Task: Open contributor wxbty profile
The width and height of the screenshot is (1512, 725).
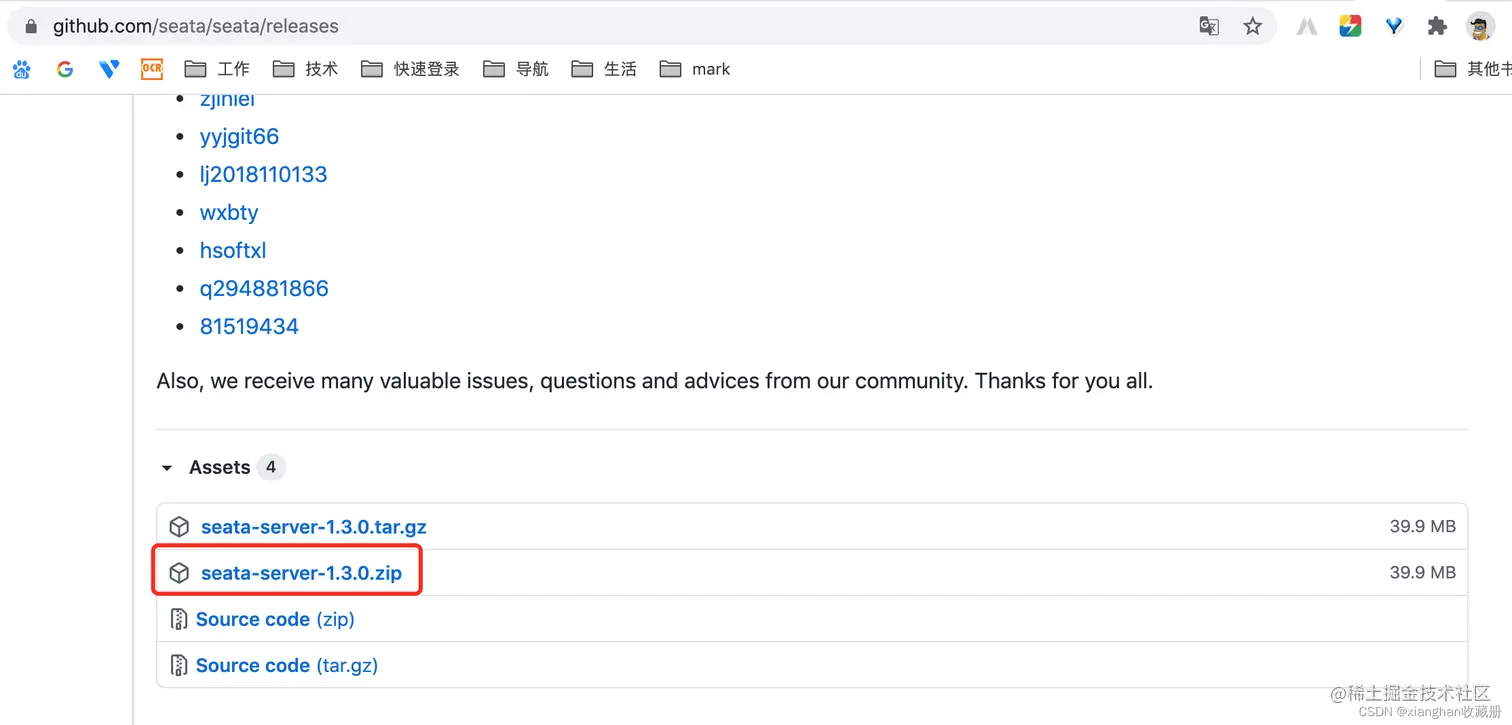Action: (x=229, y=213)
